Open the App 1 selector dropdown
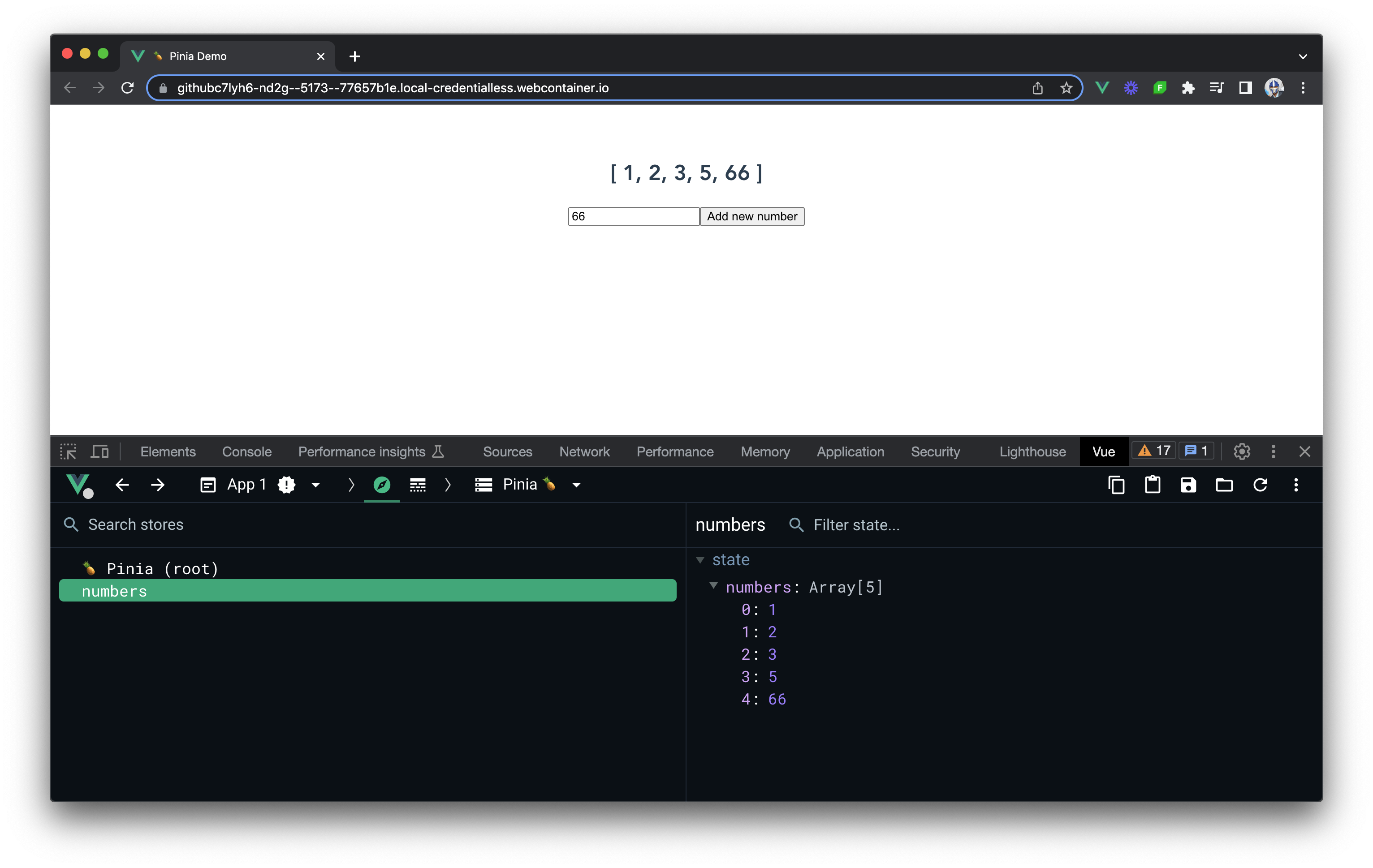The width and height of the screenshot is (1373, 868). (x=315, y=485)
